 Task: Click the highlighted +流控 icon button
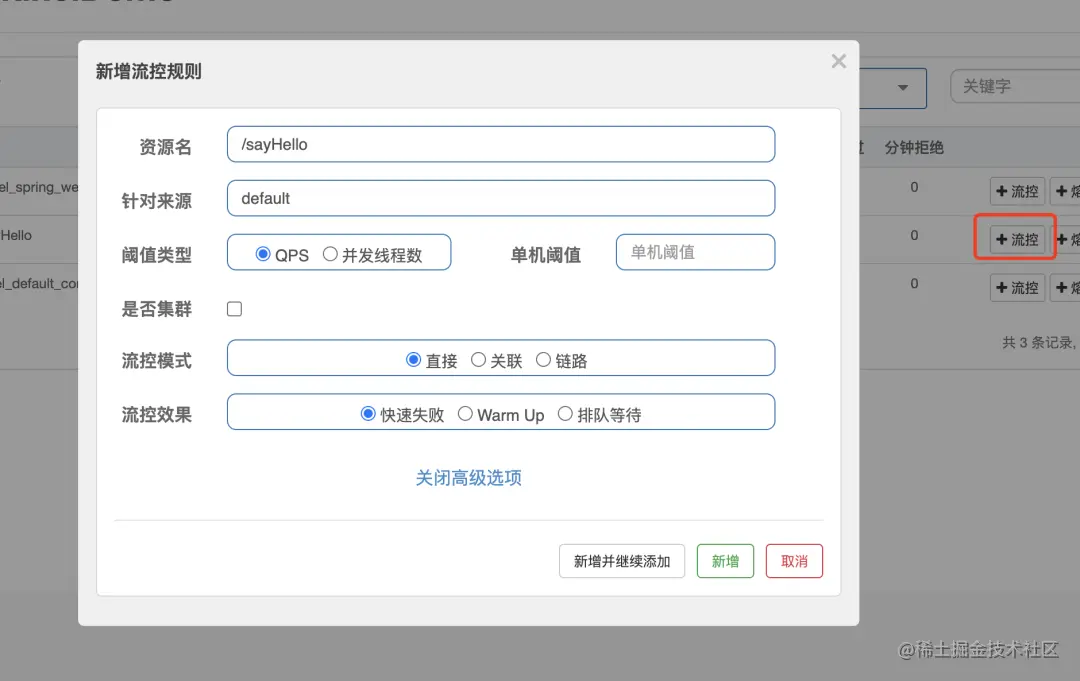[1015, 237]
